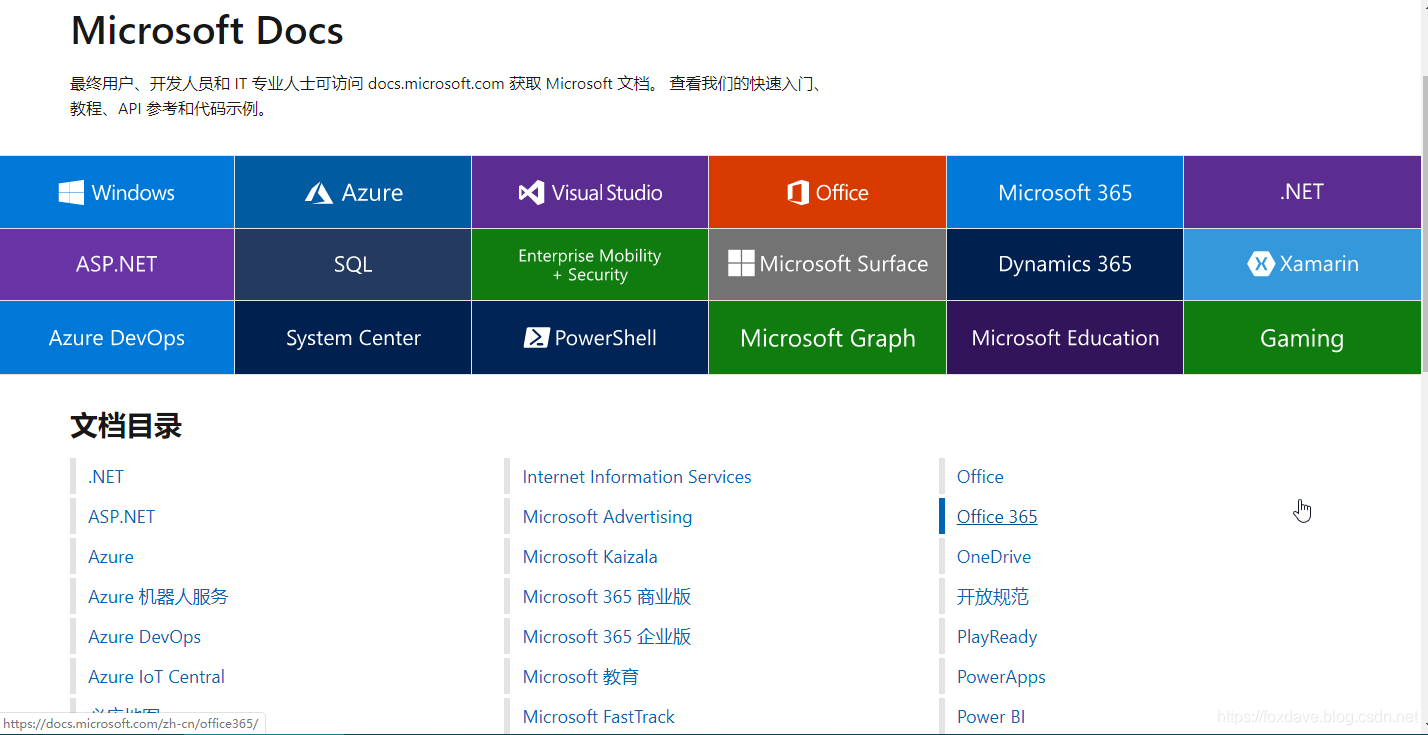Click the Azure DevOps directory link
1428x735 pixels.
click(144, 637)
